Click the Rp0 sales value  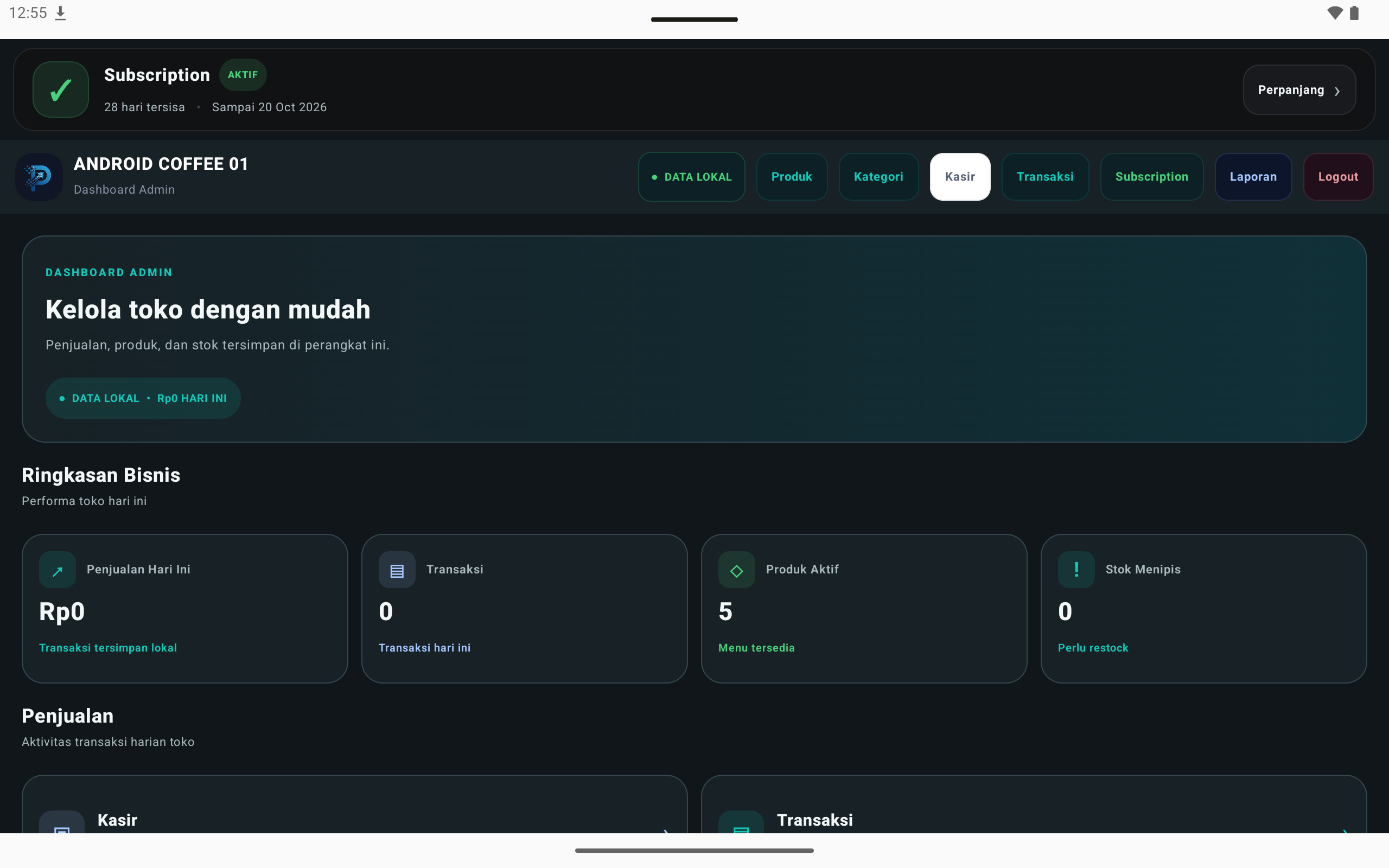62,611
